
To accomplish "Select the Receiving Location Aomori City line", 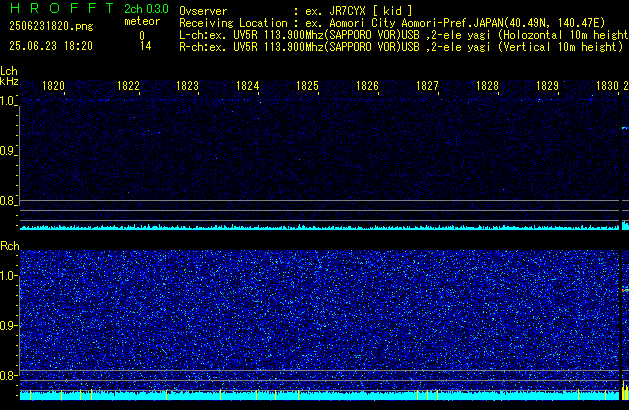I will click(392, 23).
